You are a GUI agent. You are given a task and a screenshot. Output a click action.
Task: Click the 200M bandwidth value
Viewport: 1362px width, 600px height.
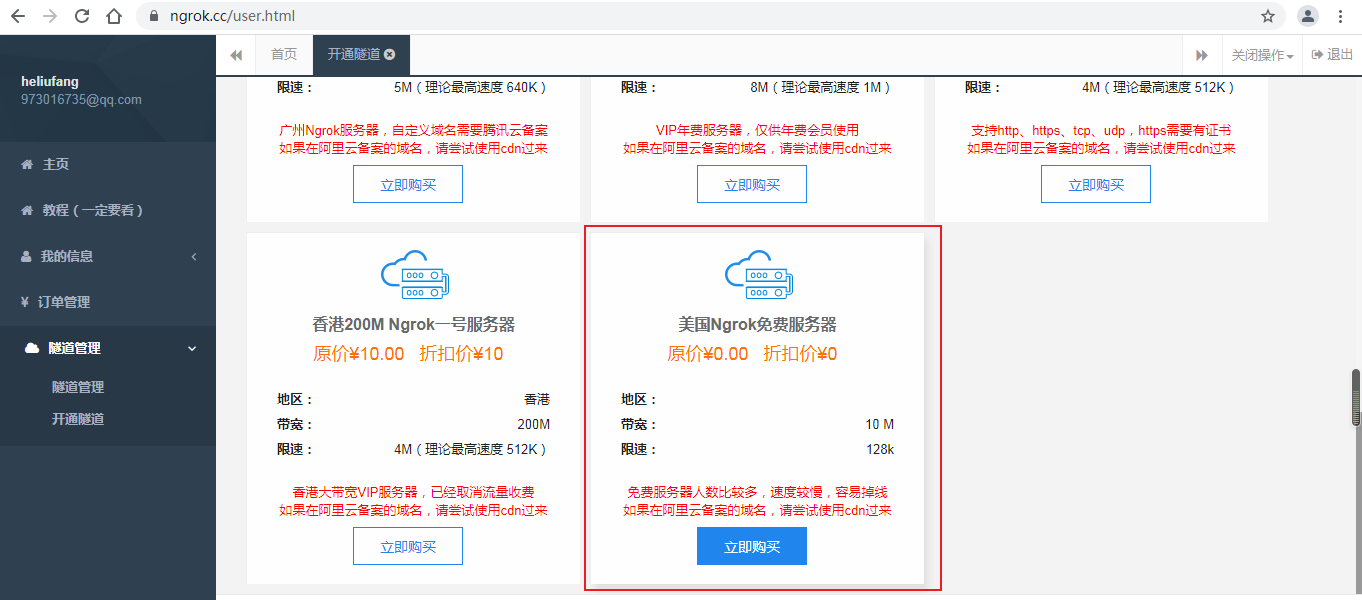(534, 425)
